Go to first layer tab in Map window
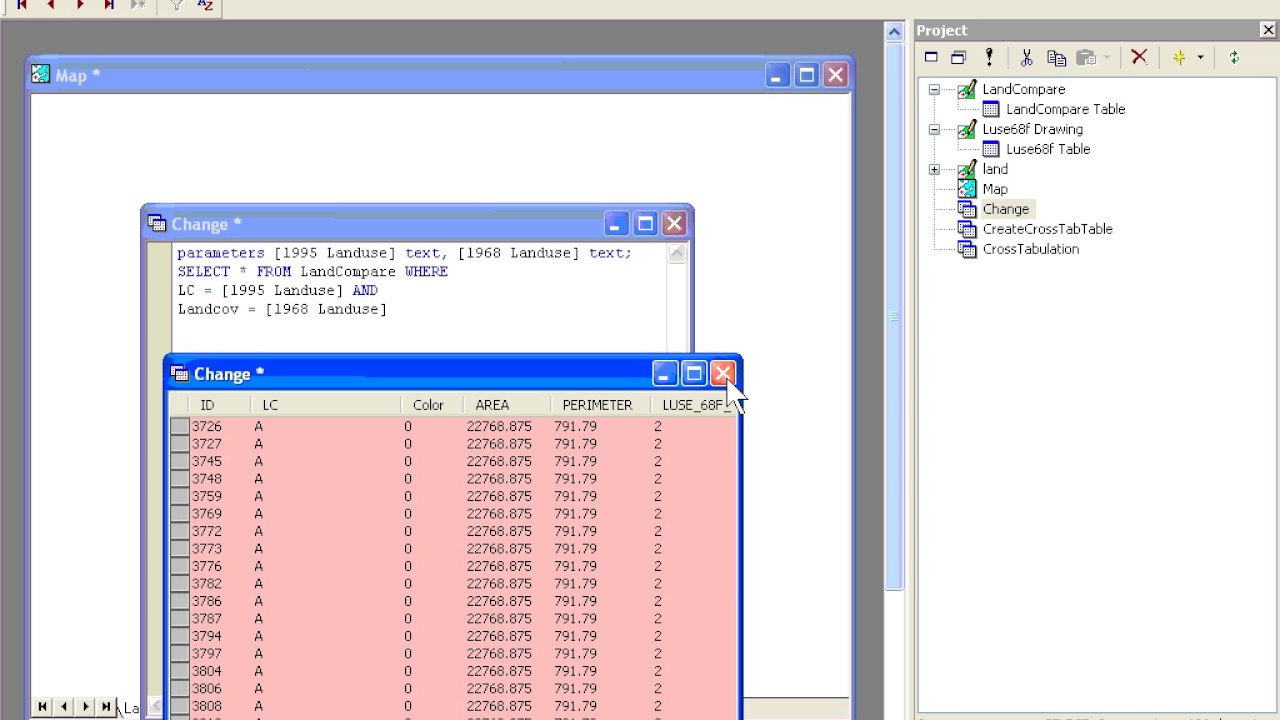Viewport: 1280px width, 720px height. click(x=42, y=707)
